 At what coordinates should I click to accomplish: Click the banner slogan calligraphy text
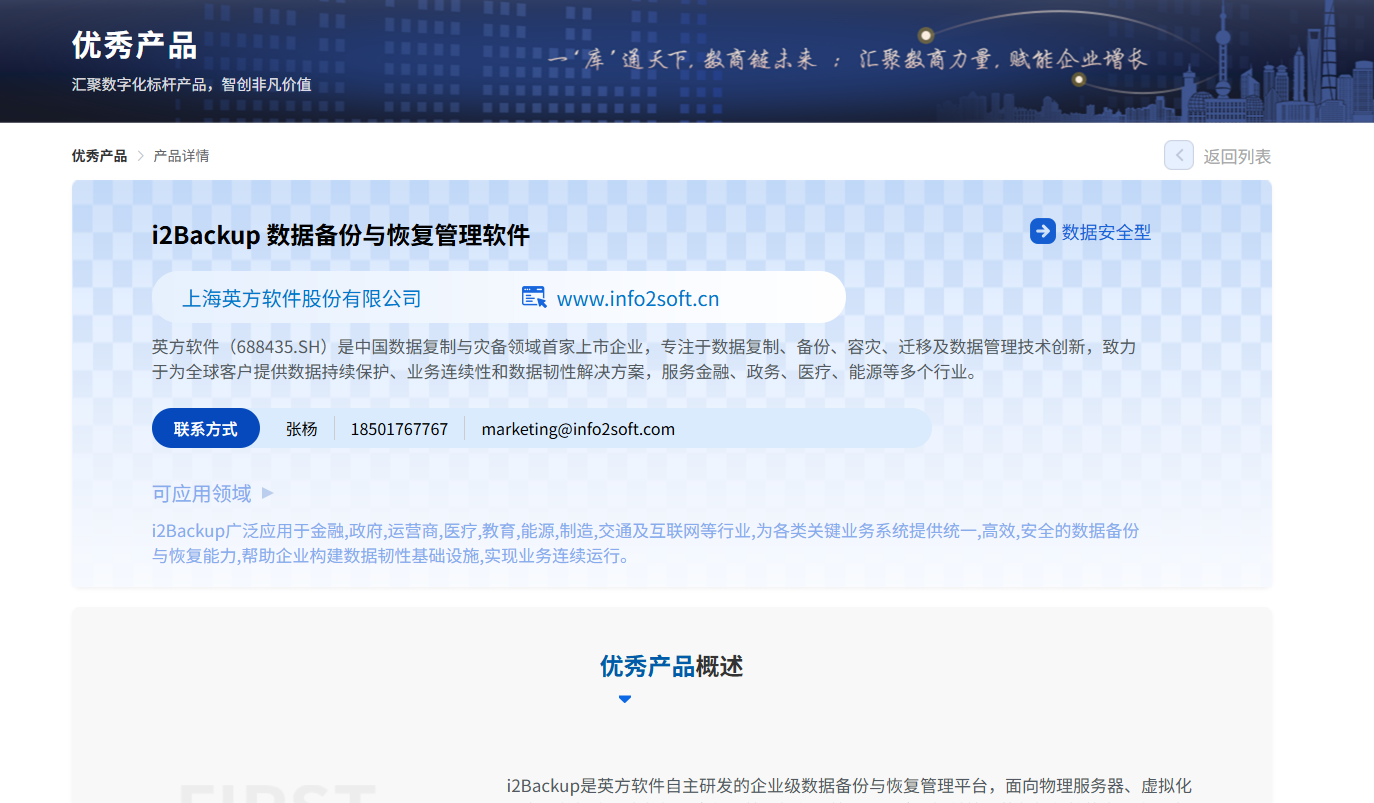click(848, 59)
